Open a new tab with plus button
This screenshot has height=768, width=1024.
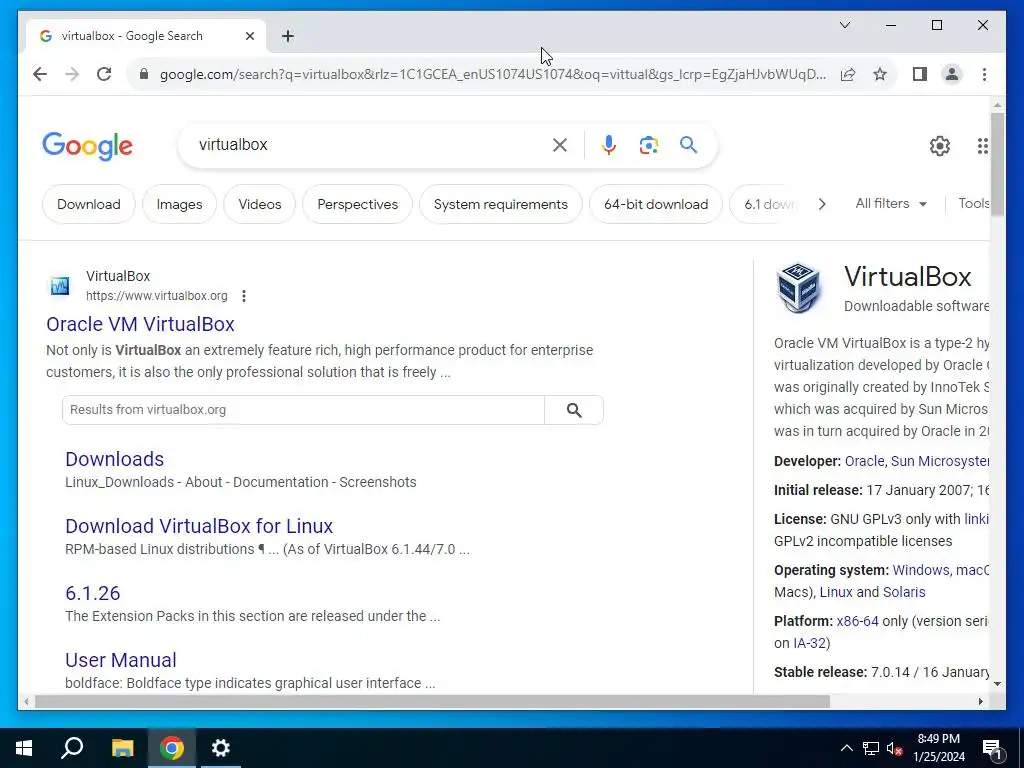point(288,37)
